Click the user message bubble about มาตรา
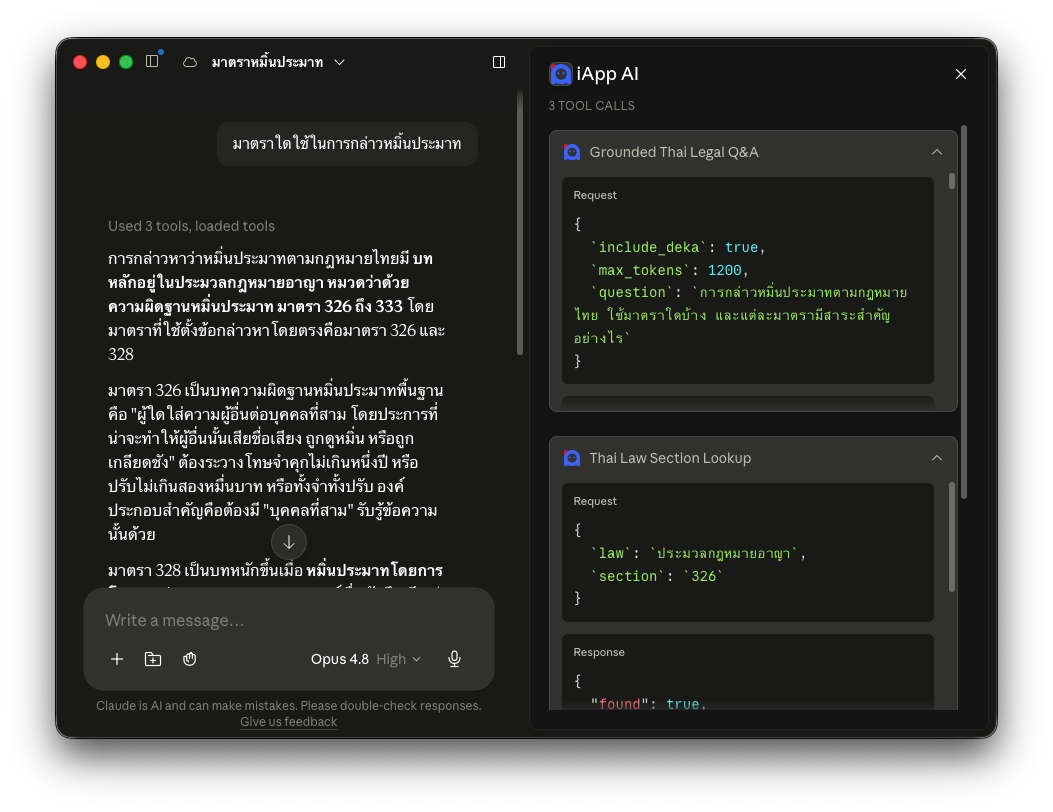 [x=347, y=144]
